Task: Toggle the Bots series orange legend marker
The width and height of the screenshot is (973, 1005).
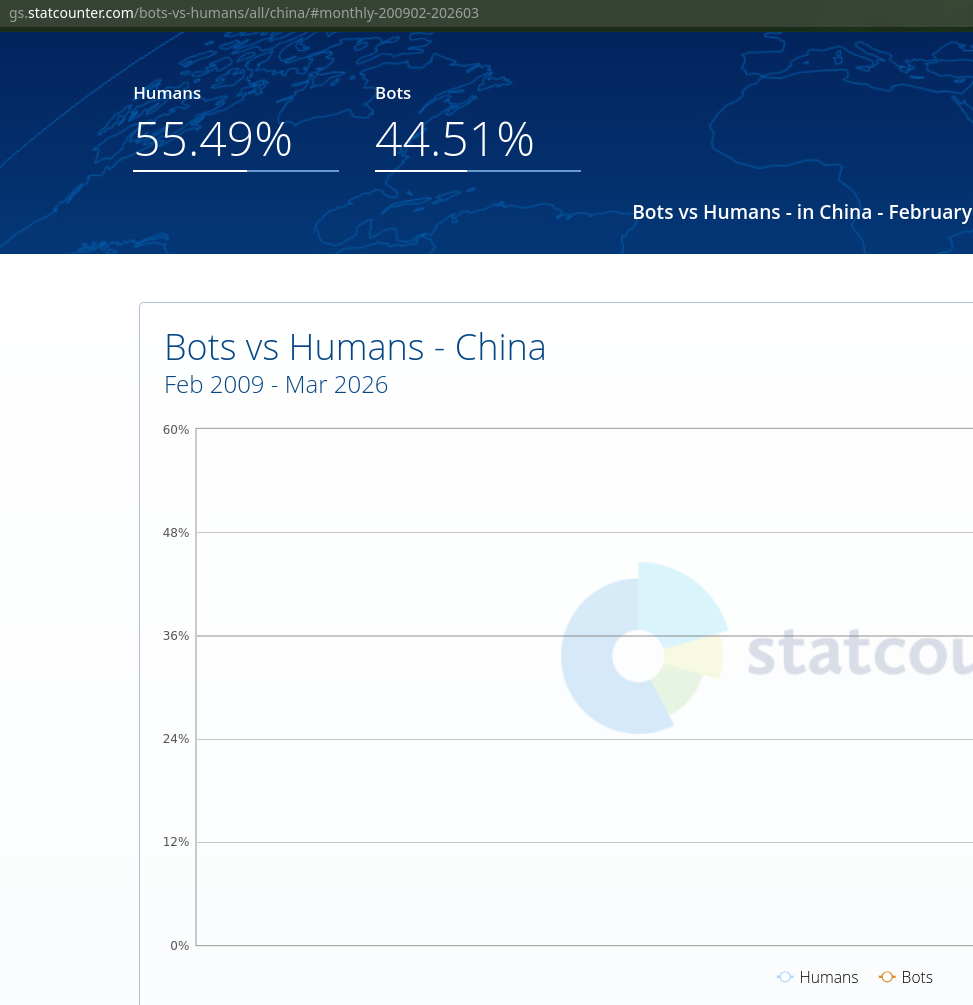Action: click(887, 977)
